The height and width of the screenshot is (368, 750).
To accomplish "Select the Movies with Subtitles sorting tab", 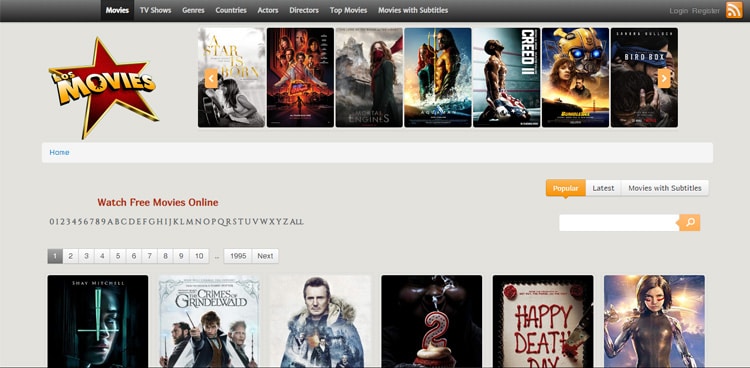I will 665,188.
